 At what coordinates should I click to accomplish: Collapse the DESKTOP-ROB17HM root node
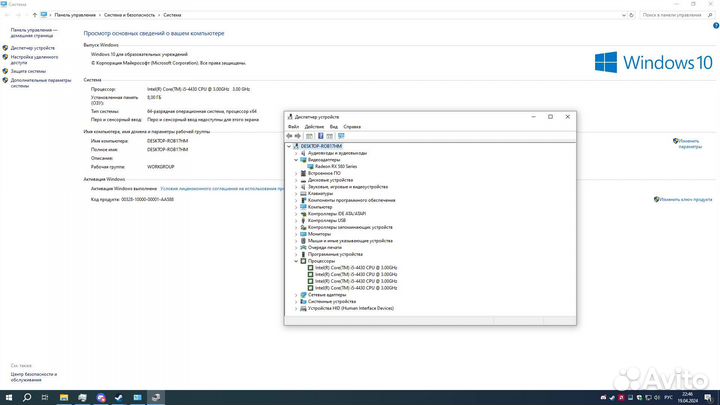pos(289,146)
